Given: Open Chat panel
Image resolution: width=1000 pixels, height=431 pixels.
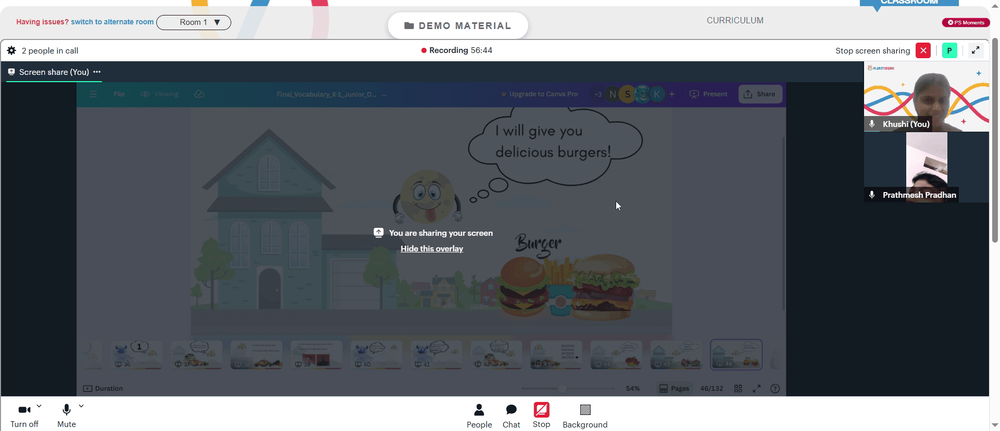Looking at the screenshot, I should 511,416.
